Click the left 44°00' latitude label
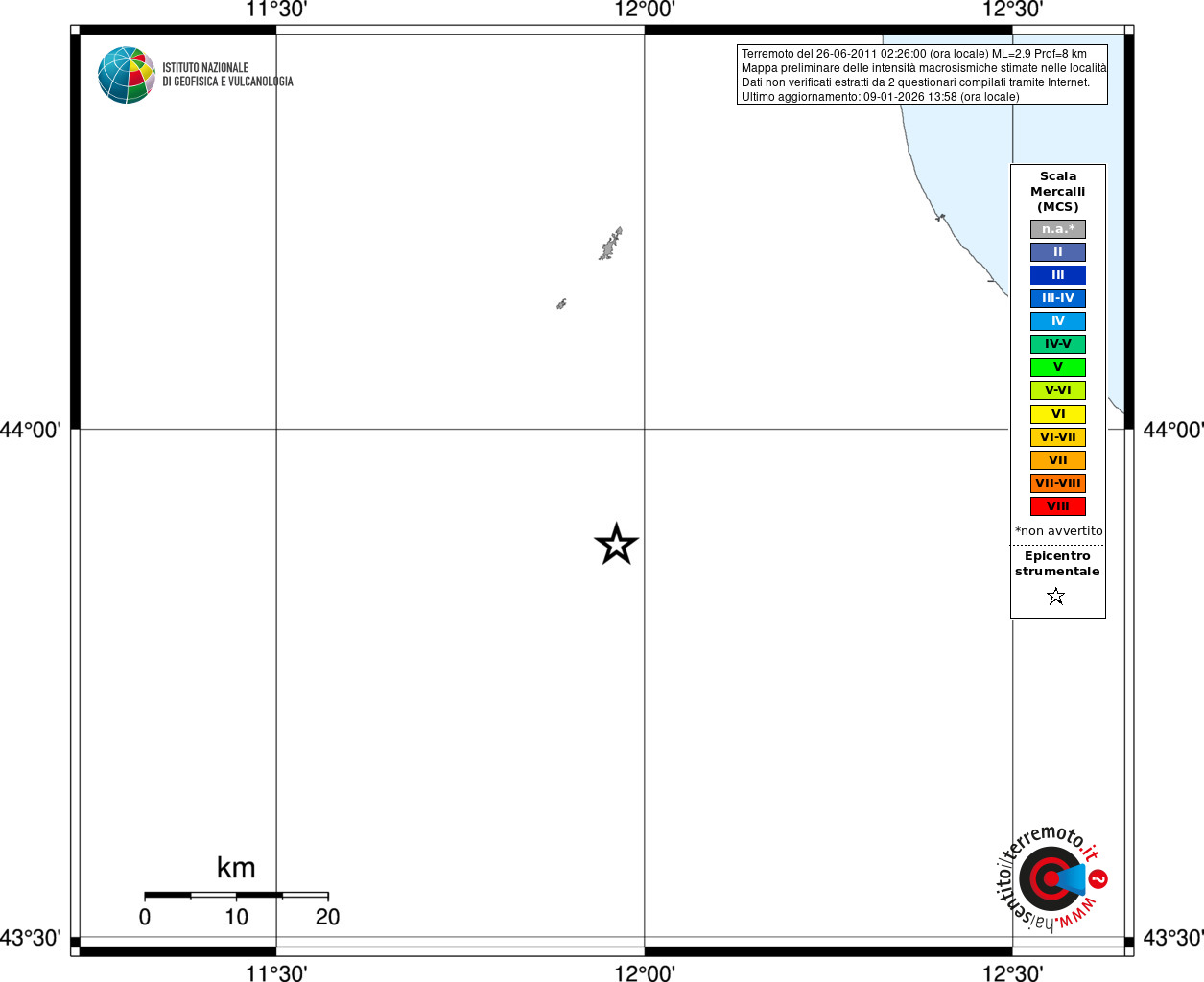 click(x=31, y=430)
